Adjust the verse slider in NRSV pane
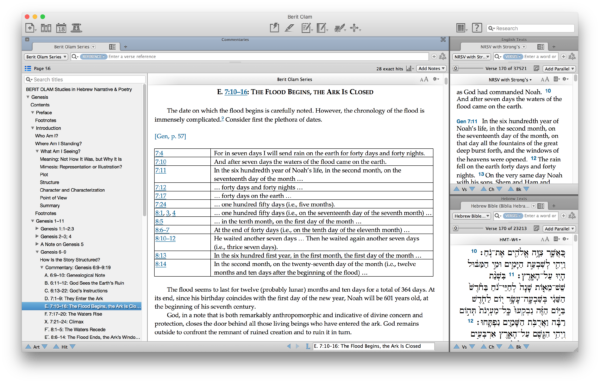This screenshot has height=383, width=600. [x=469, y=68]
